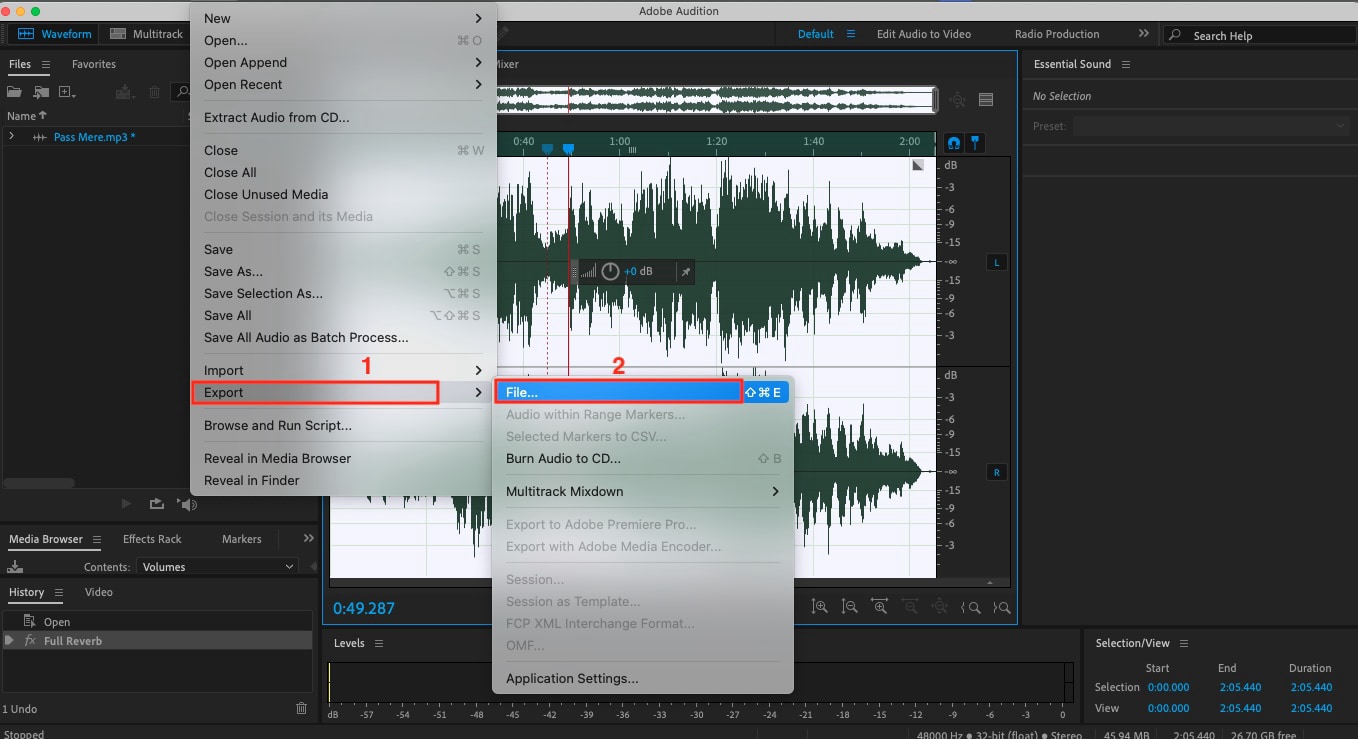Open the Selection/View panel menu icon
This screenshot has width=1358, height=739.
coord(1184,644)
